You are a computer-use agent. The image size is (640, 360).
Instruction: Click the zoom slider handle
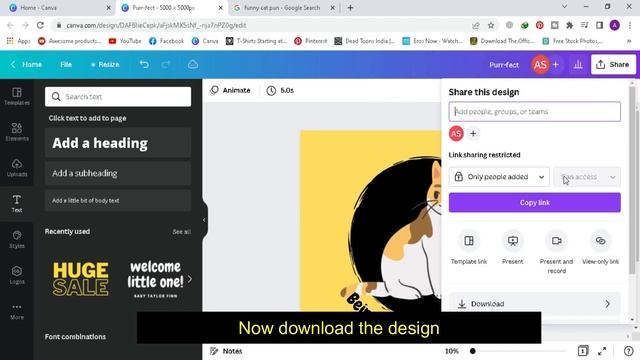473,351
